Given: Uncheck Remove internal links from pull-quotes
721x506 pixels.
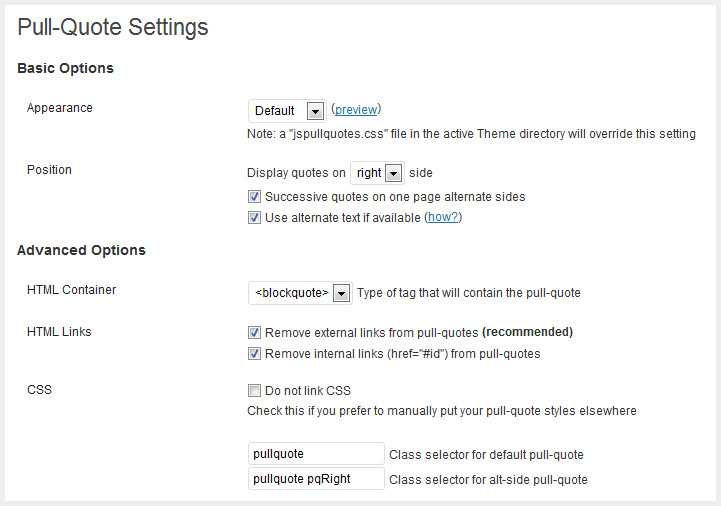Looking at the screenshot, I should 255,353.
